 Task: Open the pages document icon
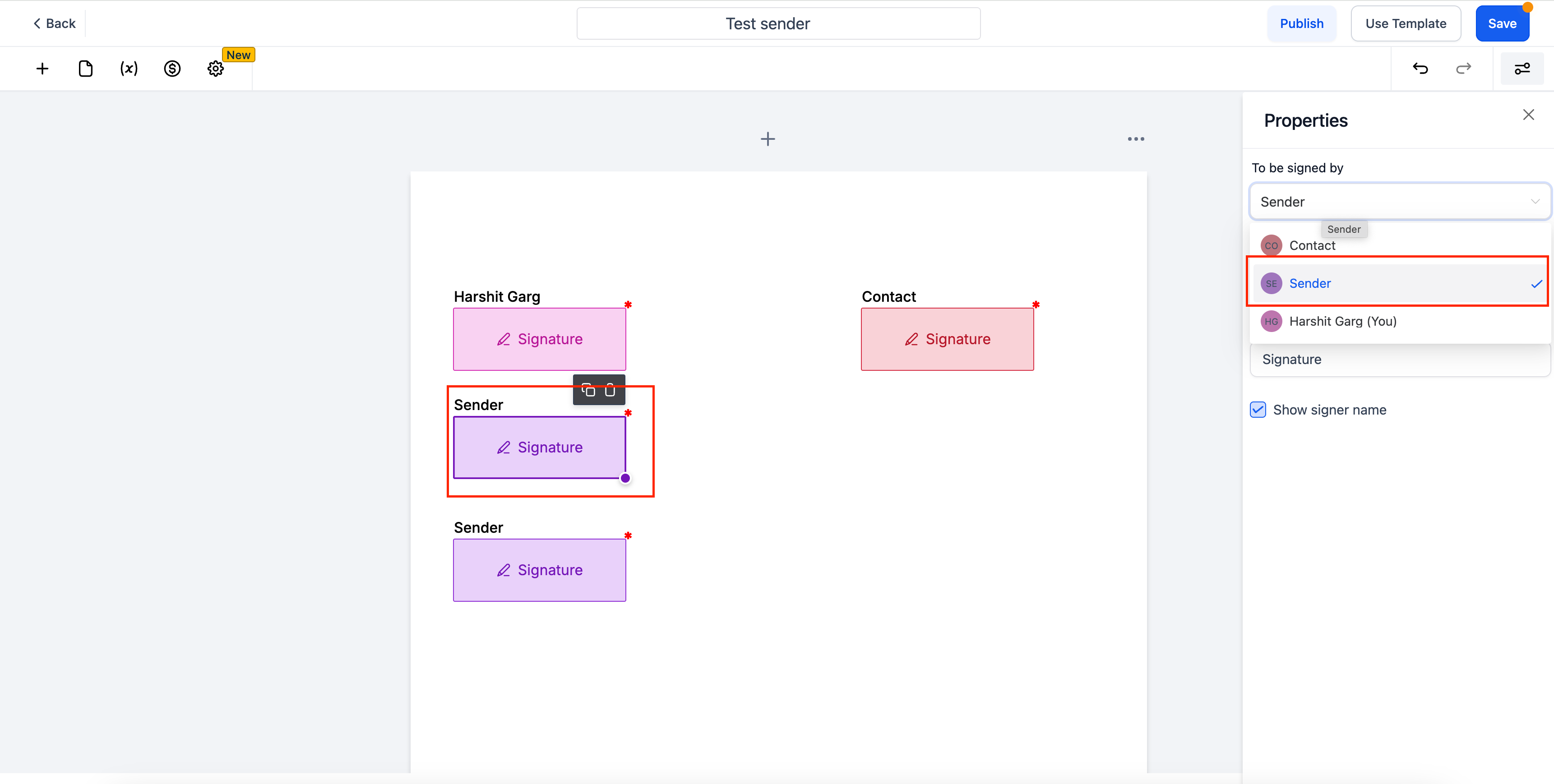pyautogui.click(x=86, y=69)
